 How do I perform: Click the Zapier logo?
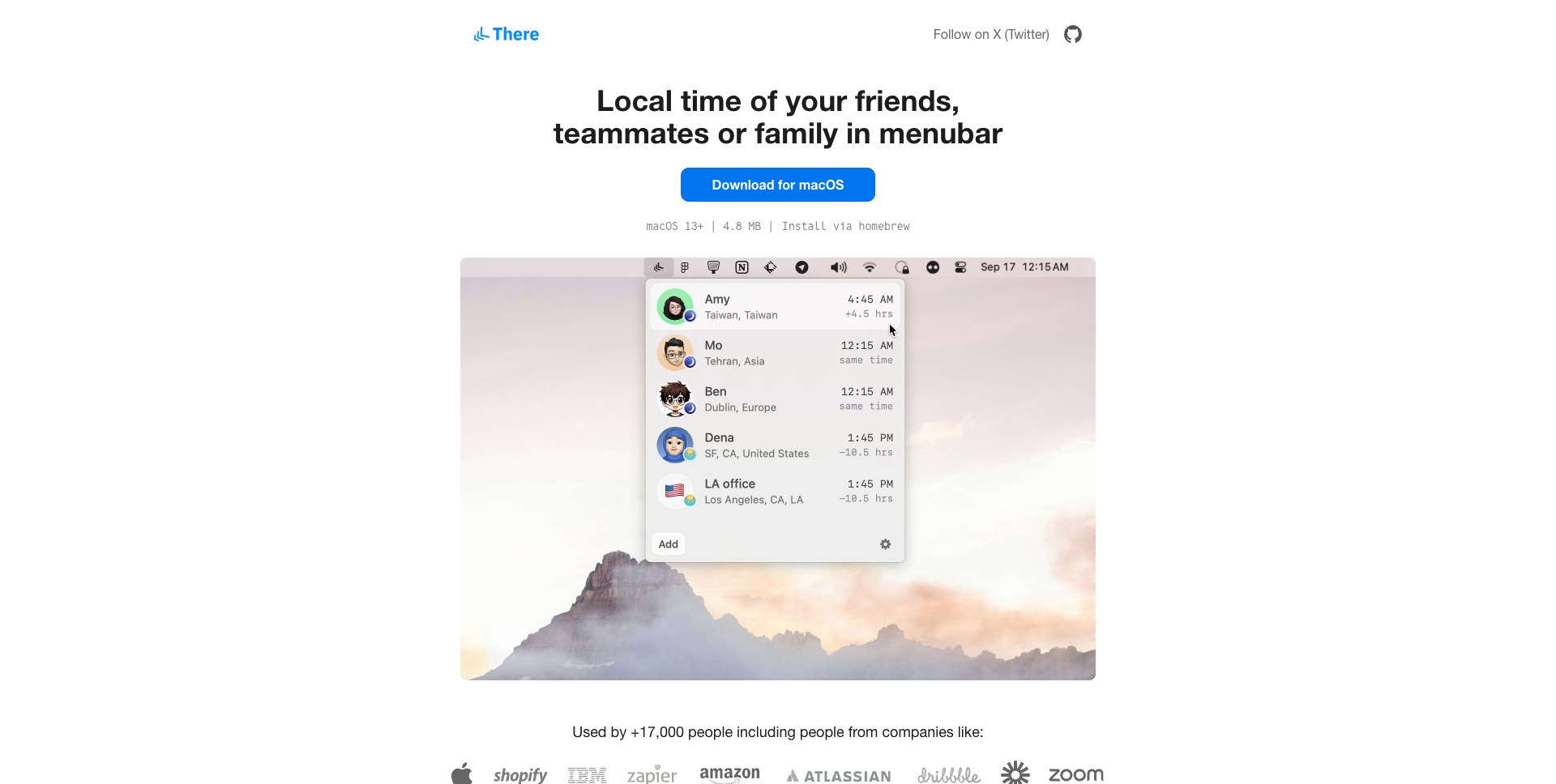652,774
